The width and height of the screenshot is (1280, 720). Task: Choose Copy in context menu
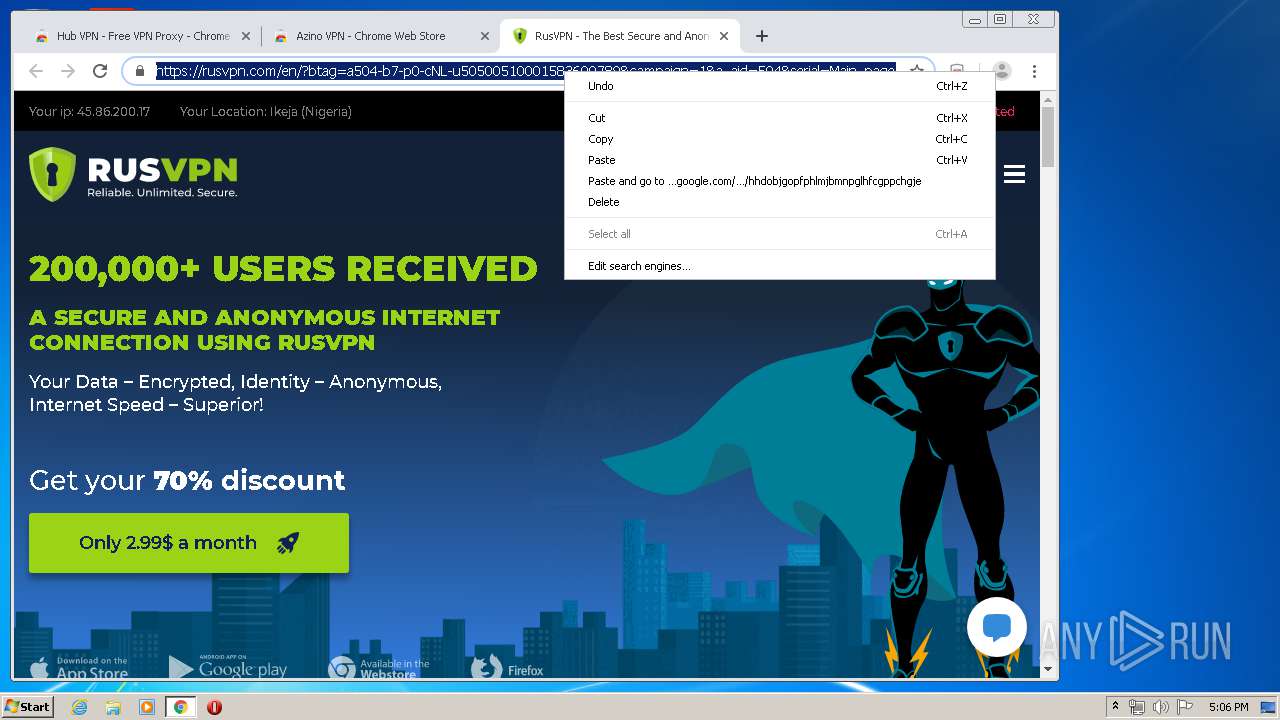pyautogui.click(x=779, y=139)
